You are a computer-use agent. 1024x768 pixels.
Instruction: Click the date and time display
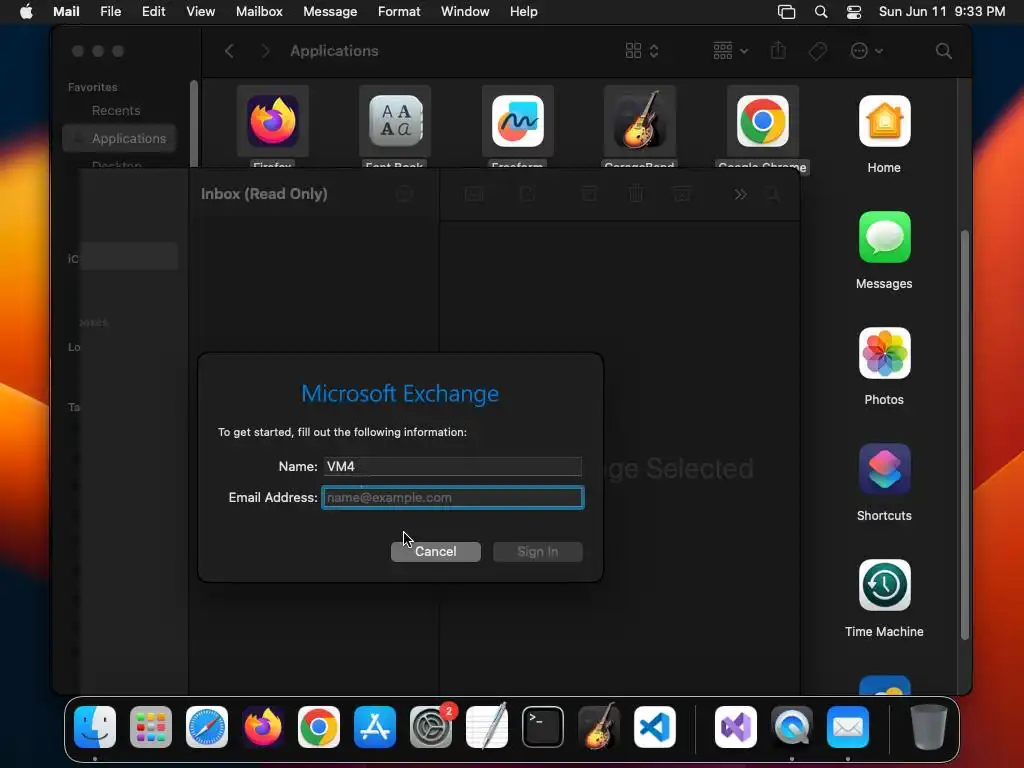tap(942, 12)
